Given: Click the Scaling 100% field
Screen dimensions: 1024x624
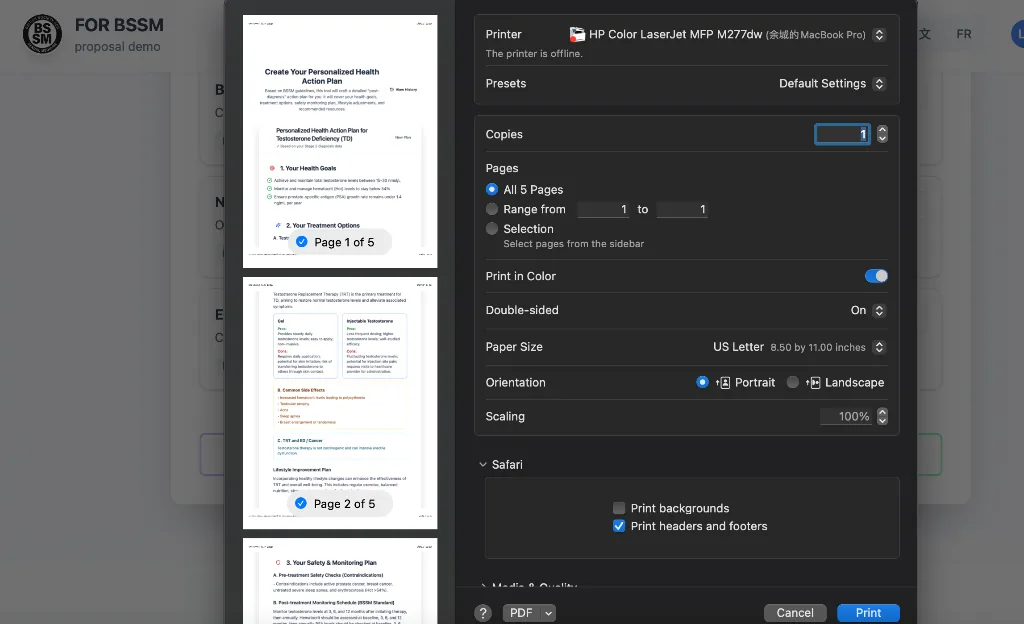Looking at the screenshot, I should [847, 416].
